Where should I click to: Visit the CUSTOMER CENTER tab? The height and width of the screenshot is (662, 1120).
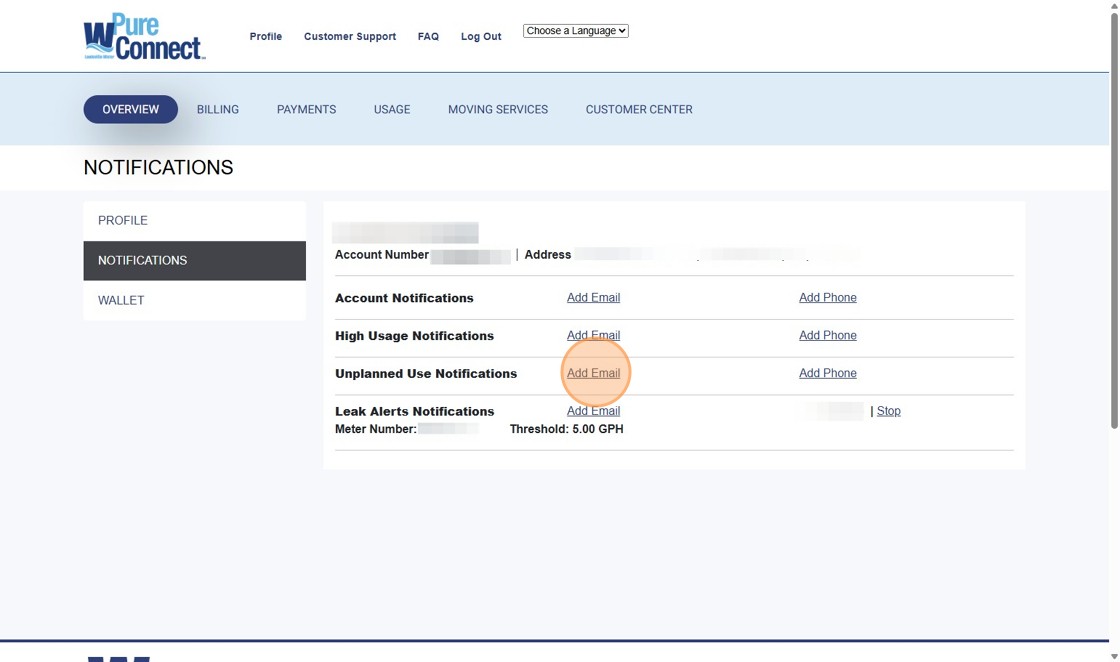(639, 109)
